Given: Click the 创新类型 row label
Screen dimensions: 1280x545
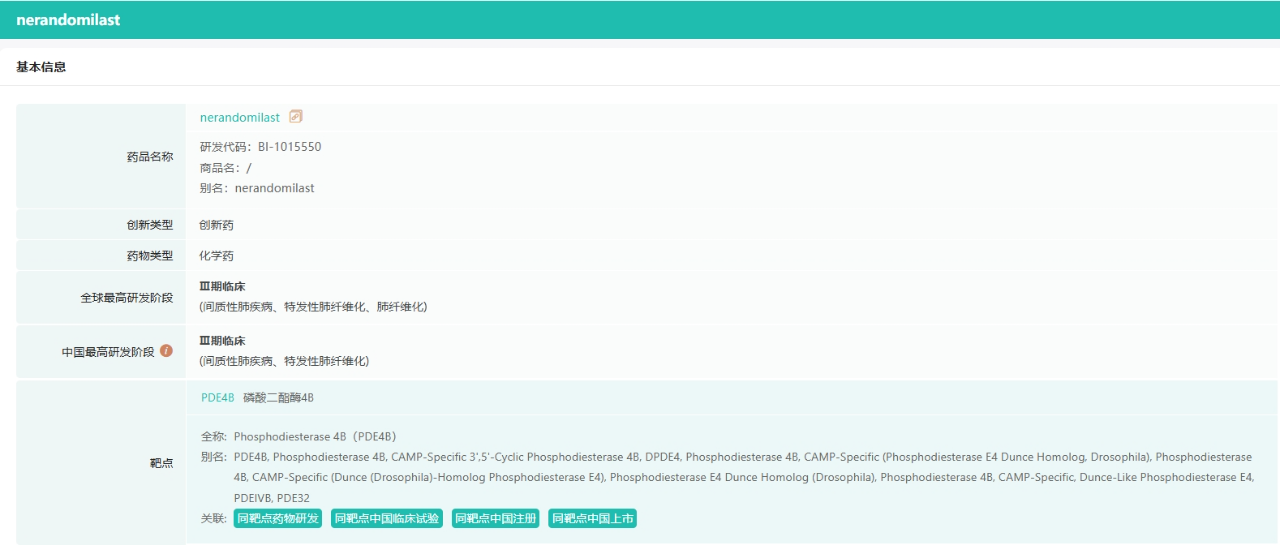Looking at the screenshot, I should click(150, 225).
